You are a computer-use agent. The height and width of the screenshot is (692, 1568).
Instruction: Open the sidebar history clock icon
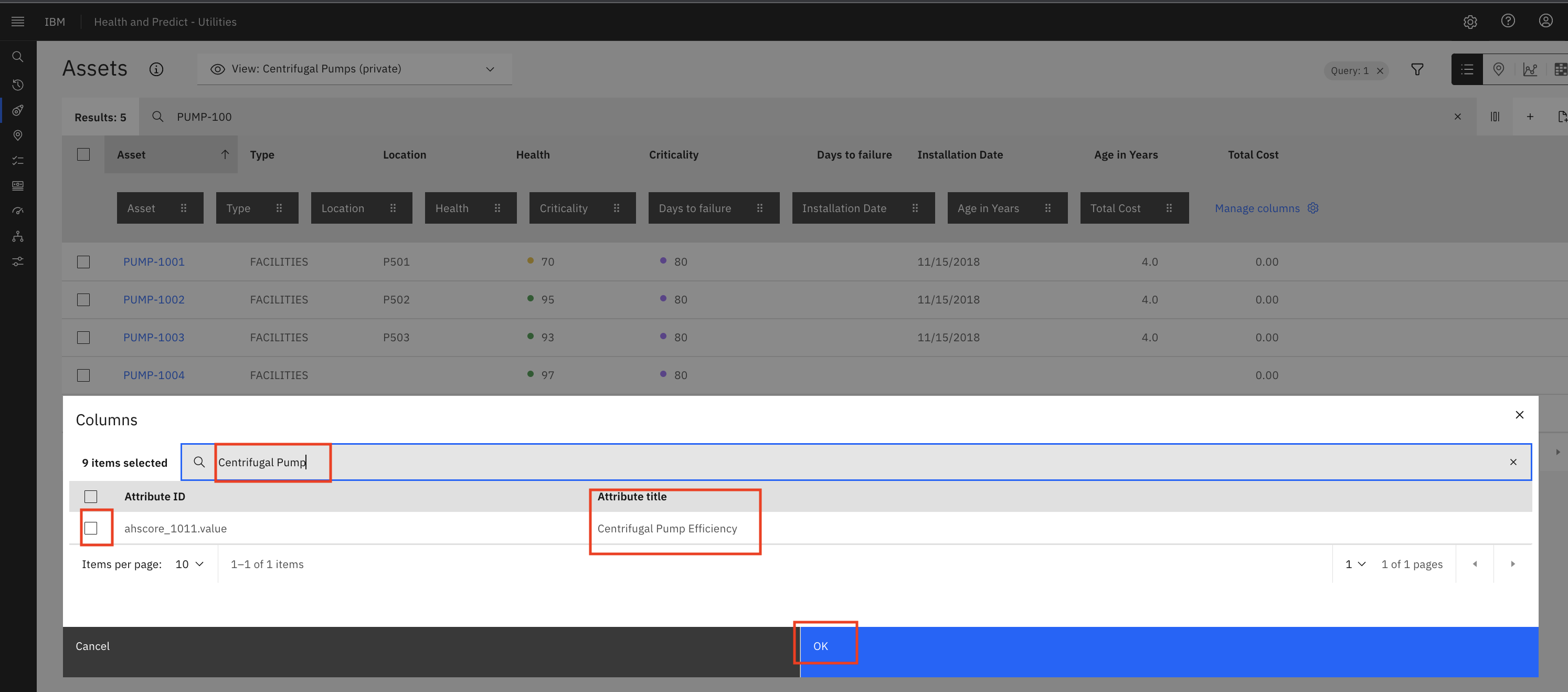click(18, 85)
